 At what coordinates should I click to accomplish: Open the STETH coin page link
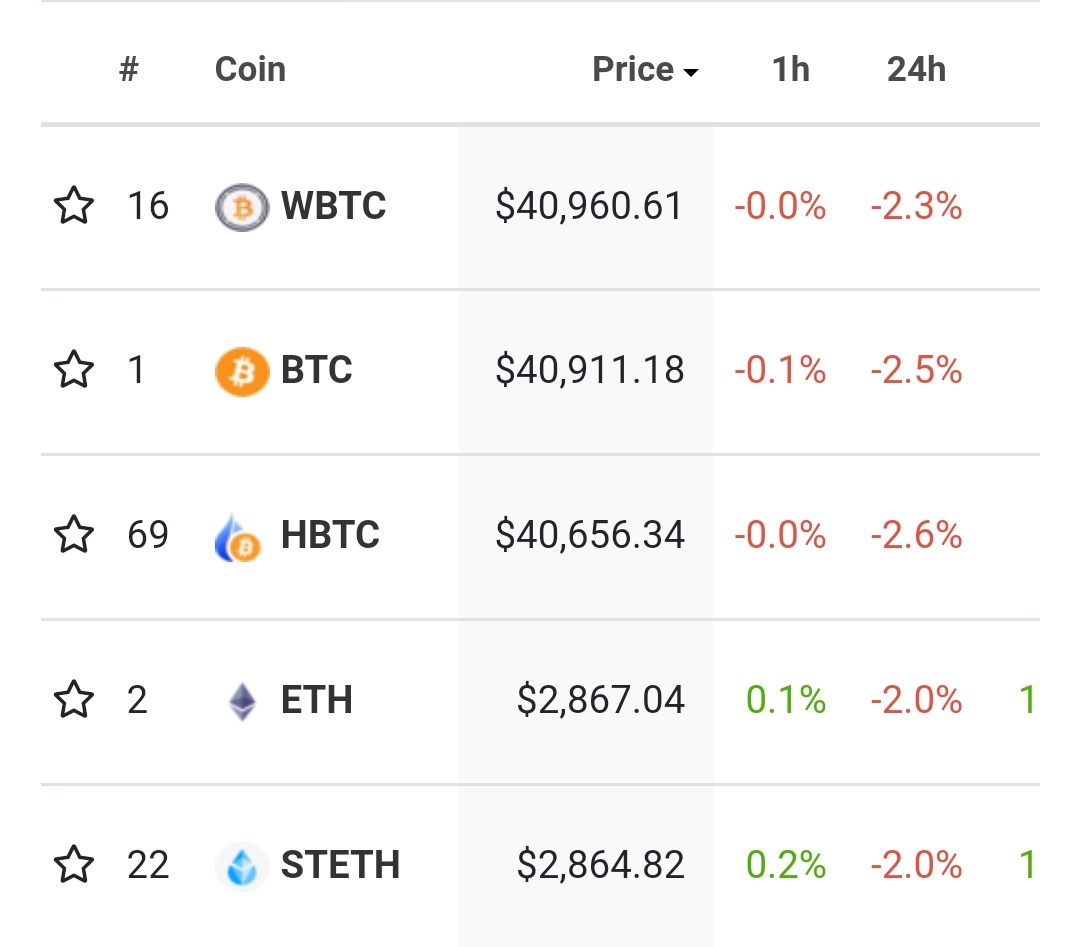[x=340, y=865]
